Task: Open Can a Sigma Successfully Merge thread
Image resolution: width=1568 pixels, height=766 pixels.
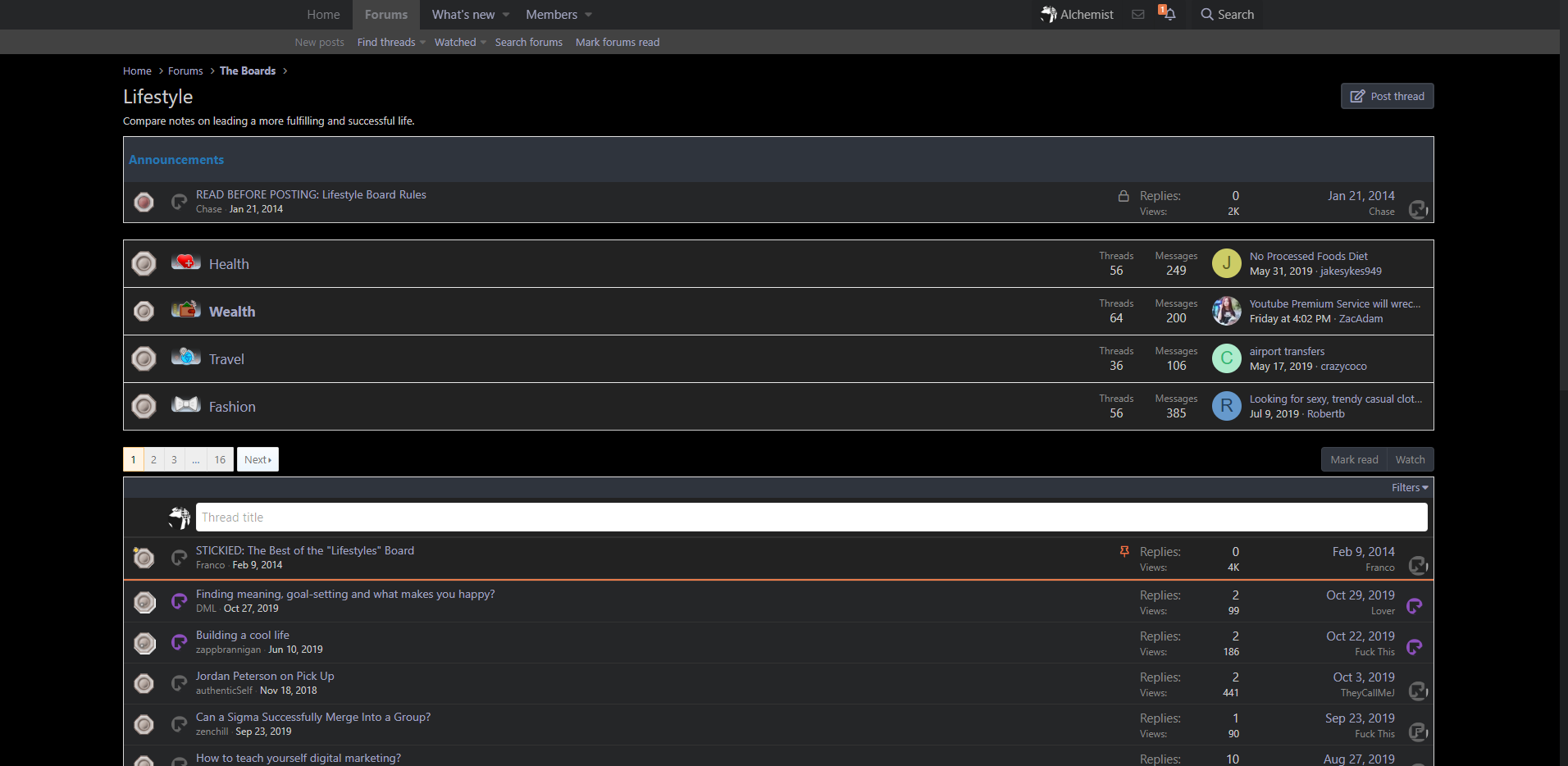Action: pos(313,717)
